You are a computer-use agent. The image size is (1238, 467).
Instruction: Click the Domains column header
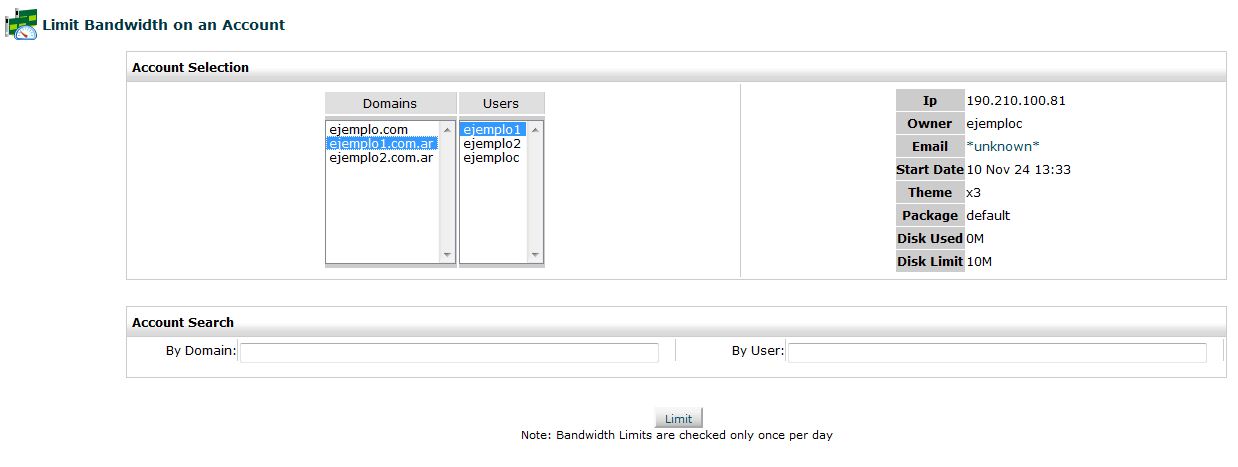pos(390,103)
